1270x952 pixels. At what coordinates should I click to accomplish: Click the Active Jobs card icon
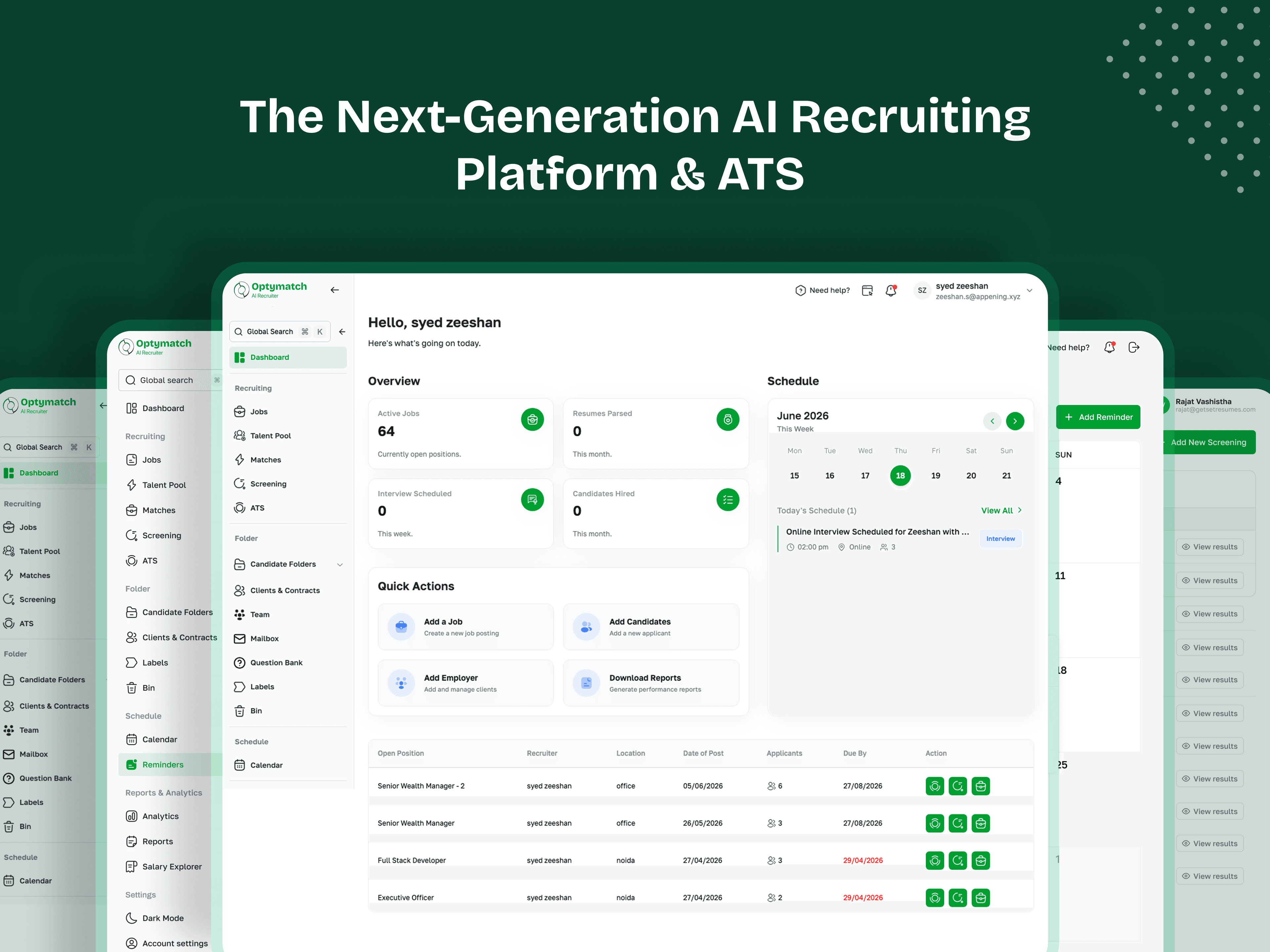point(532,419)
